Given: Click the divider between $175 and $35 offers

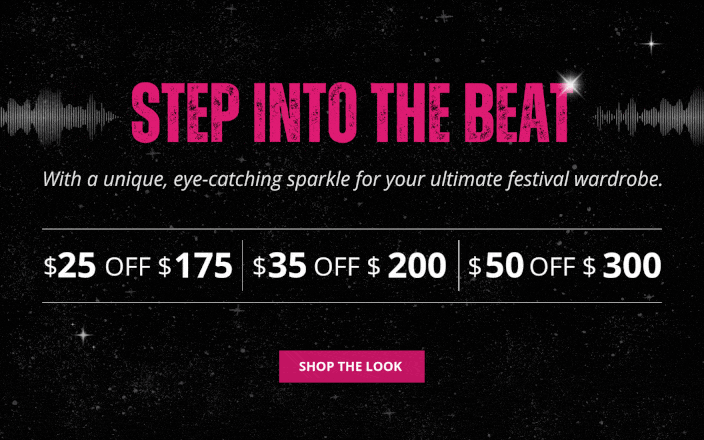Looking at the screenshot, I should point(243,266).
